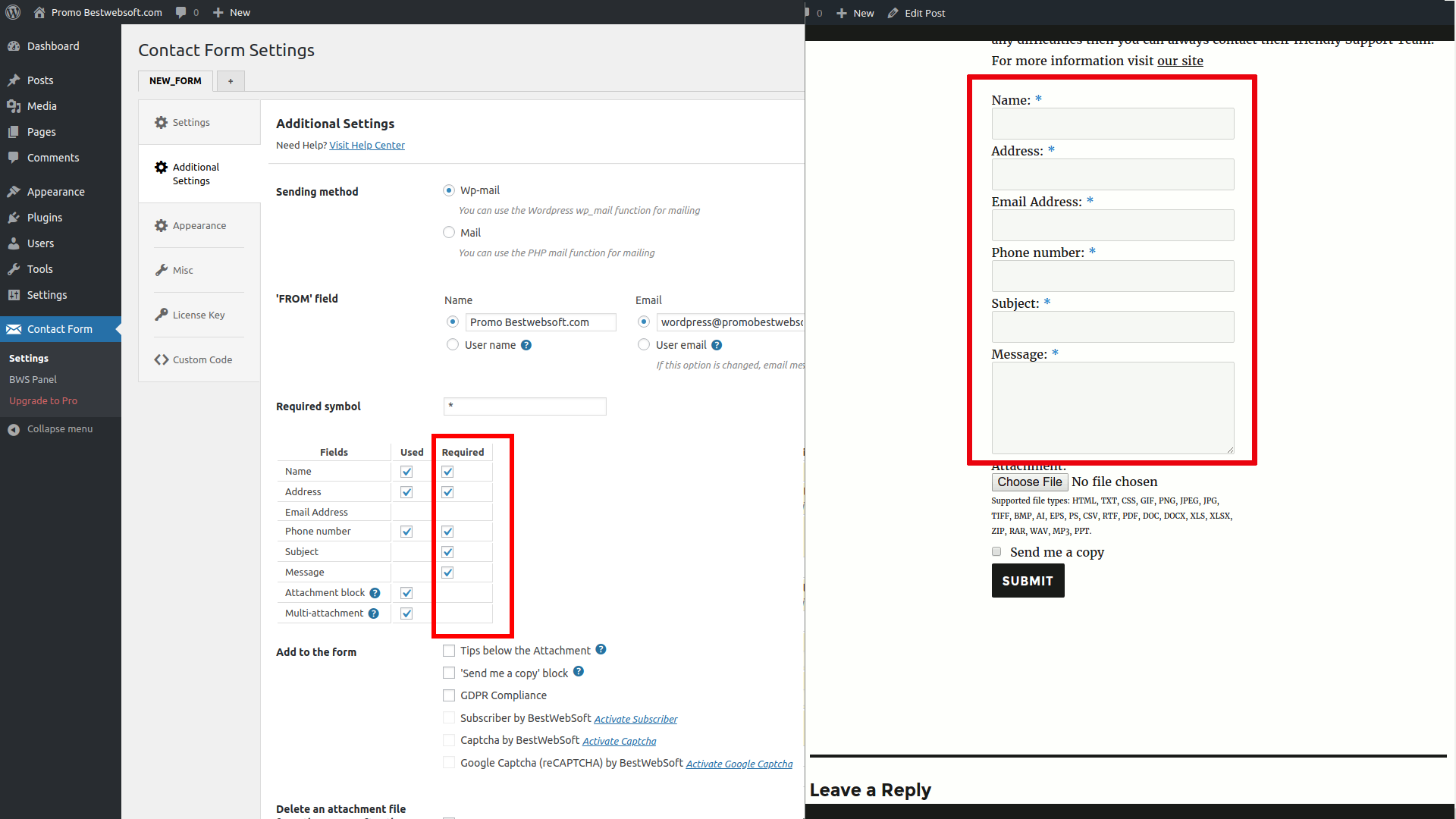This screenshot has width=1456, height=819.
Task: Click the Contact Form envelope icon
Action: pyautogui.click(x=14, y=329)
